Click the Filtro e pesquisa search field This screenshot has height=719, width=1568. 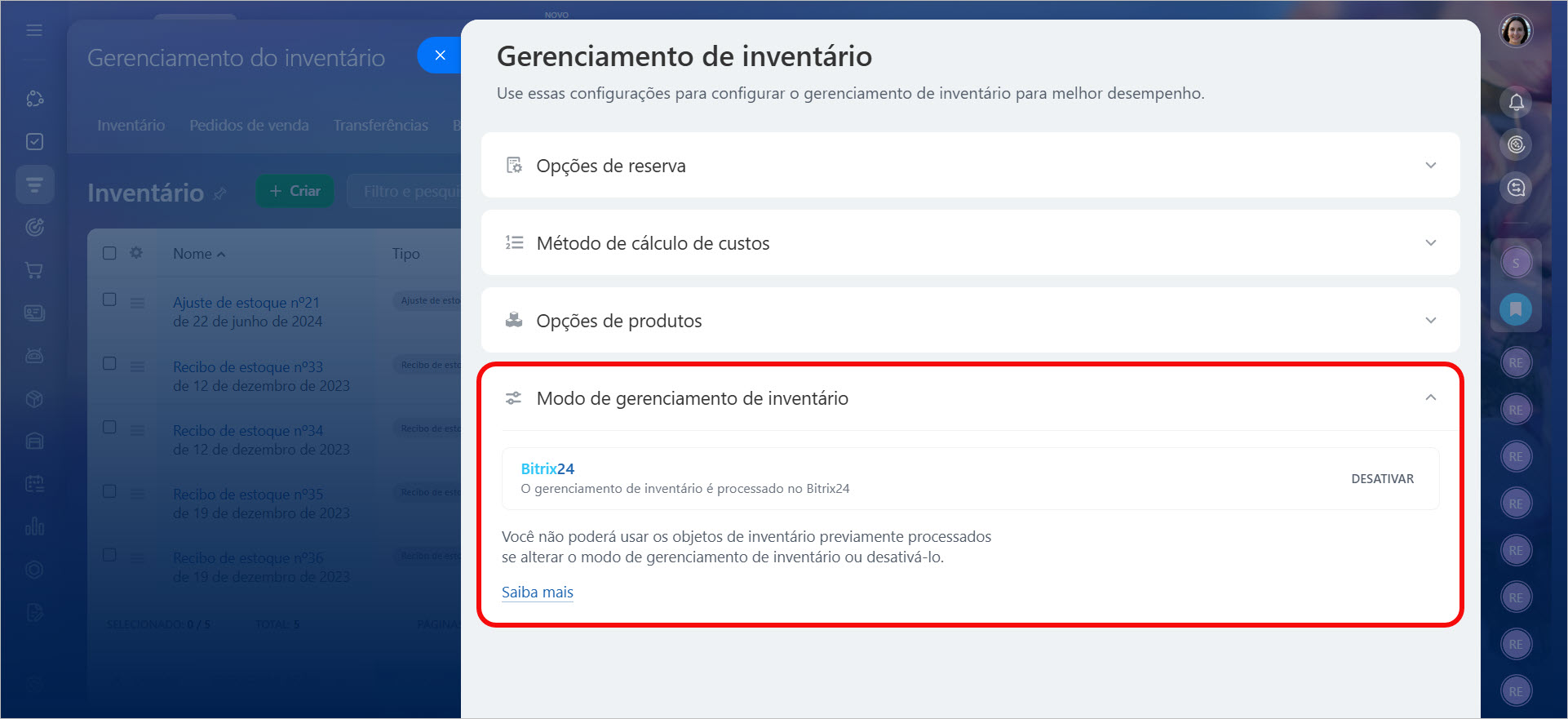coord(405,191)
